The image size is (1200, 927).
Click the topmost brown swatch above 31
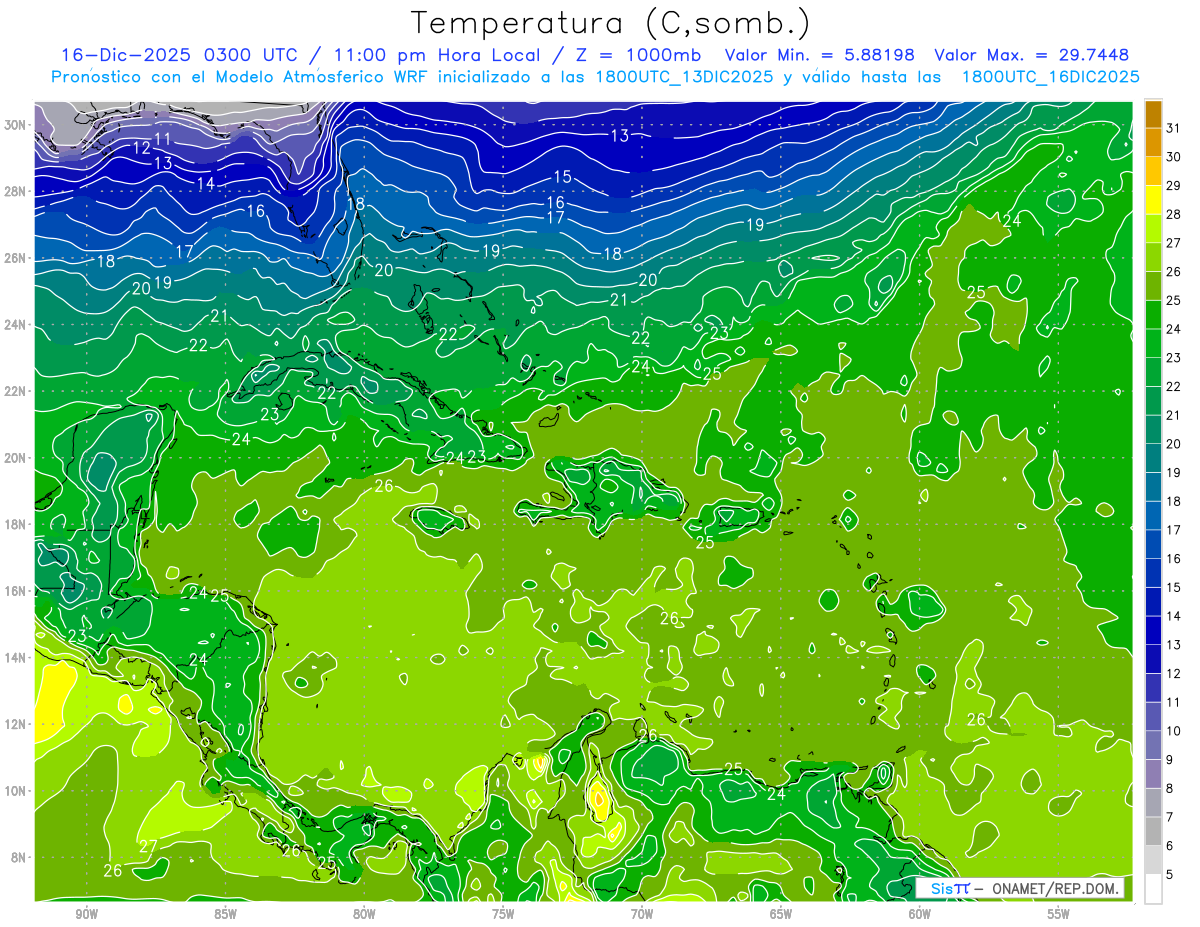click(1153, 114)
